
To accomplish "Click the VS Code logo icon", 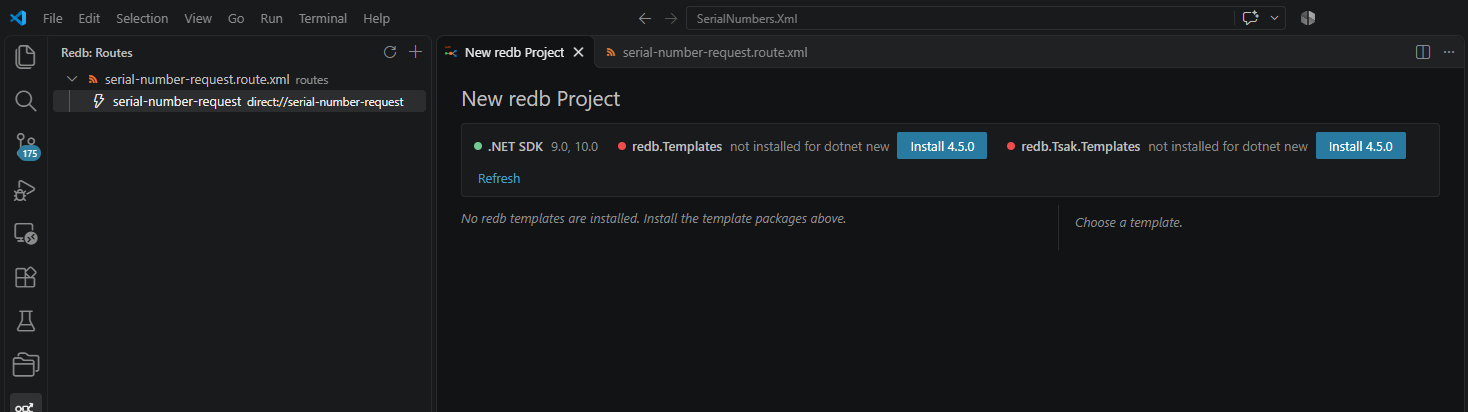I will (17, 18).
